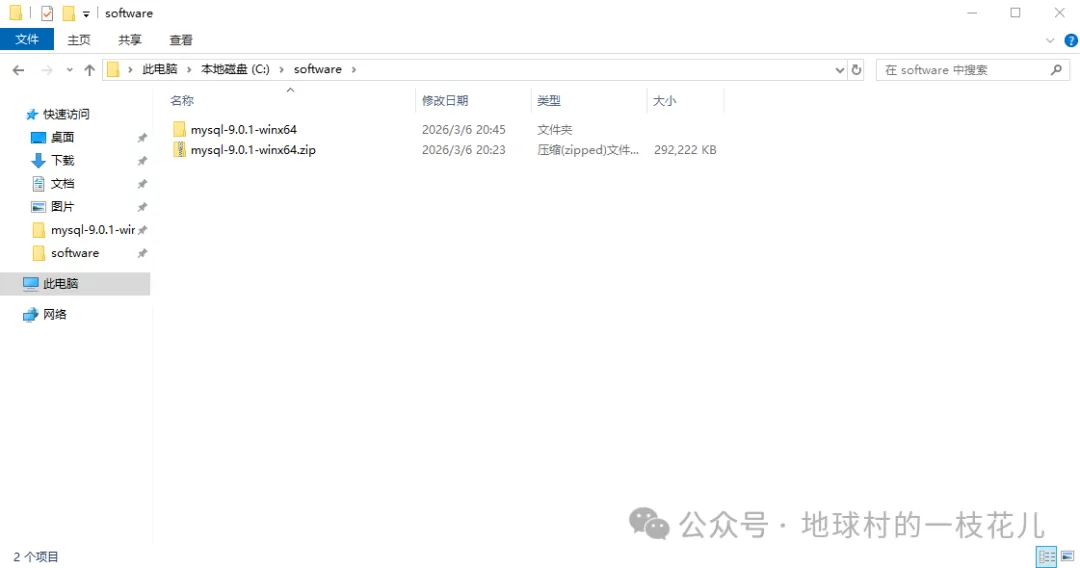Image resolution: width=1080 pixels, height=568 pixels.
Task: Switch to the 查看 ribbon tab
Action: [x=180, y=40]
